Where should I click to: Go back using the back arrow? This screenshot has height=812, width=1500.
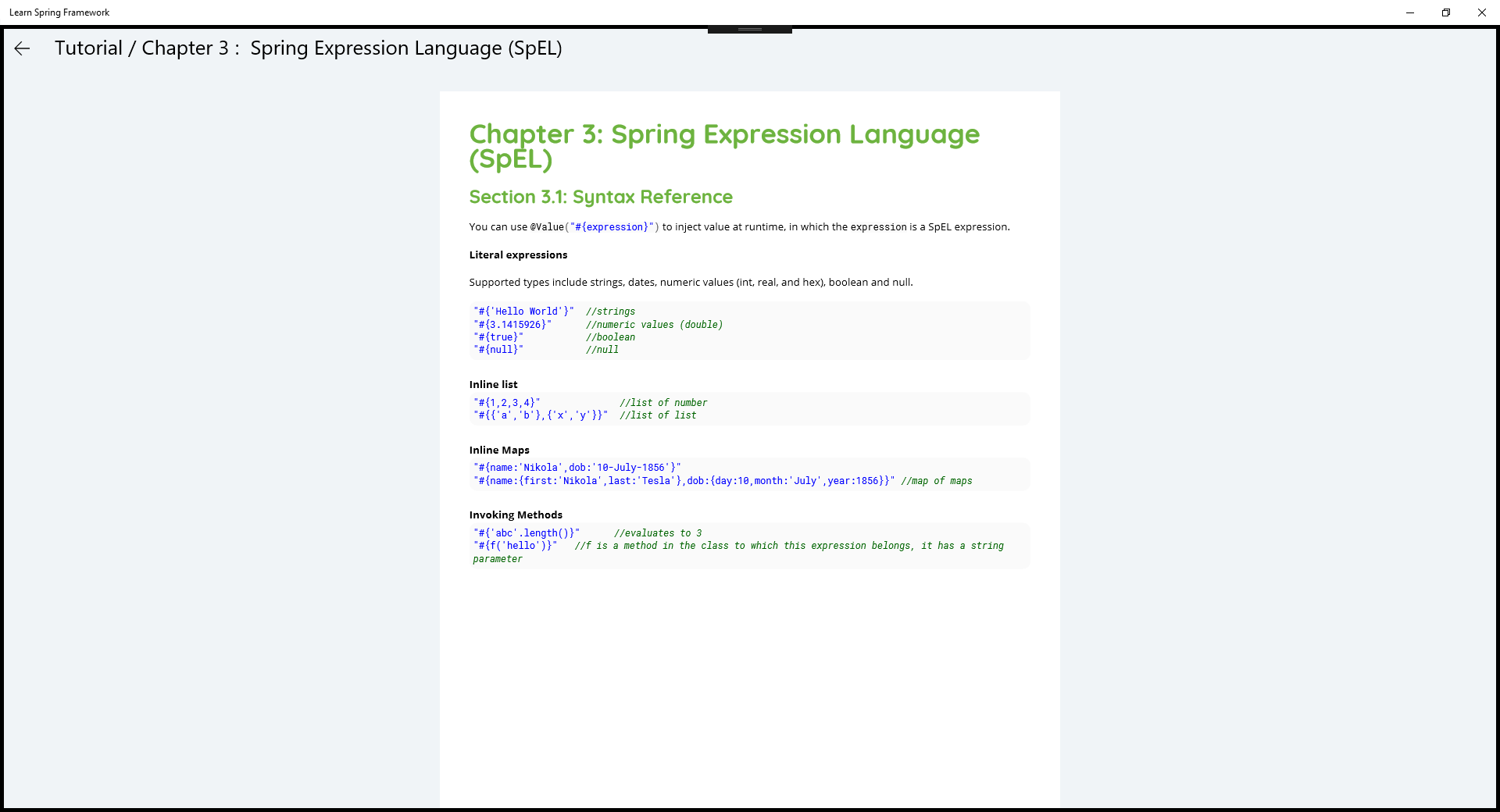[x=22, y=48]
